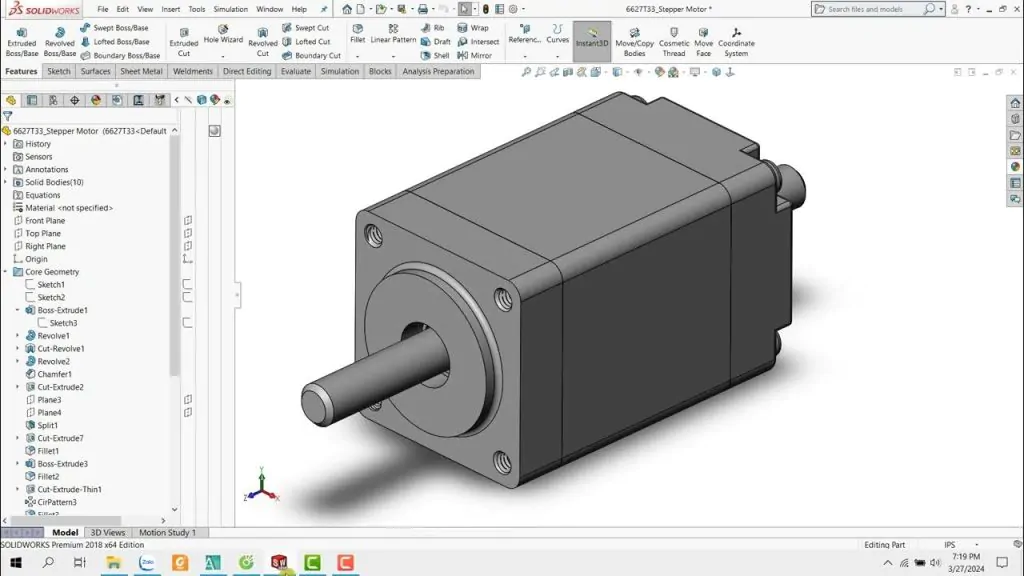Expand the Cut-Extrude-Thin1 feature
Image resolution: width=1024 pixels, height=576 pixels.
(18, 489)
